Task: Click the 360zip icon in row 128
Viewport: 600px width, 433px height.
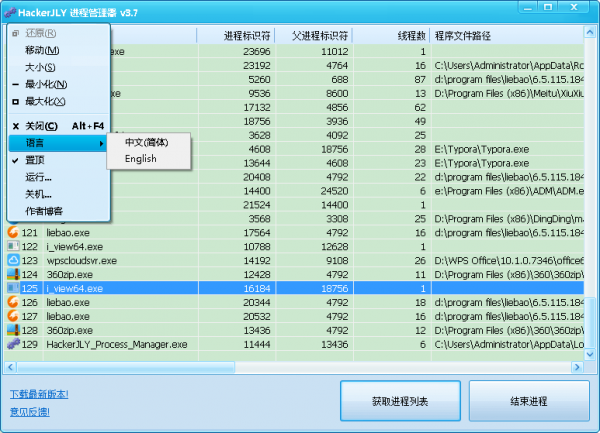Action: pos(13,330)
